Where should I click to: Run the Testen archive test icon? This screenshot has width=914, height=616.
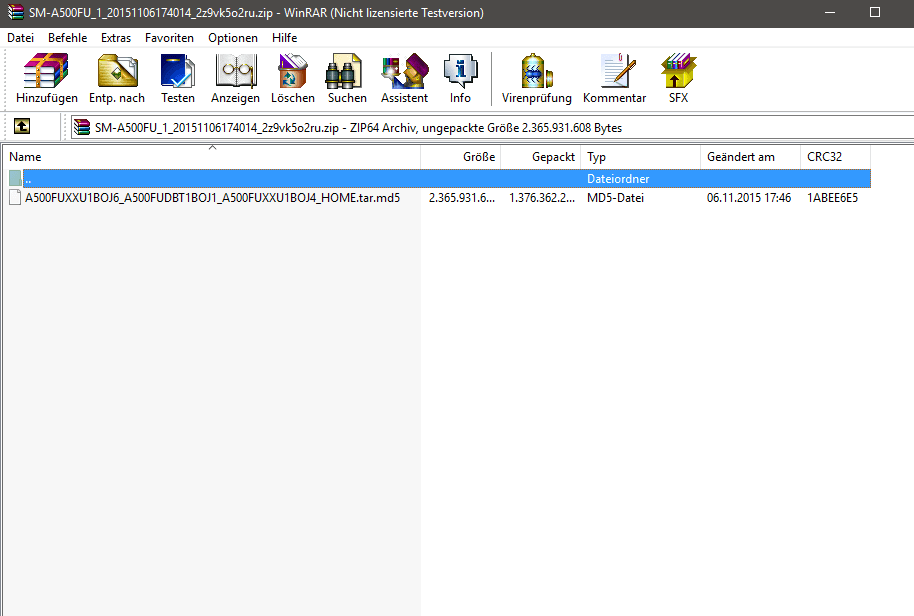178,71
